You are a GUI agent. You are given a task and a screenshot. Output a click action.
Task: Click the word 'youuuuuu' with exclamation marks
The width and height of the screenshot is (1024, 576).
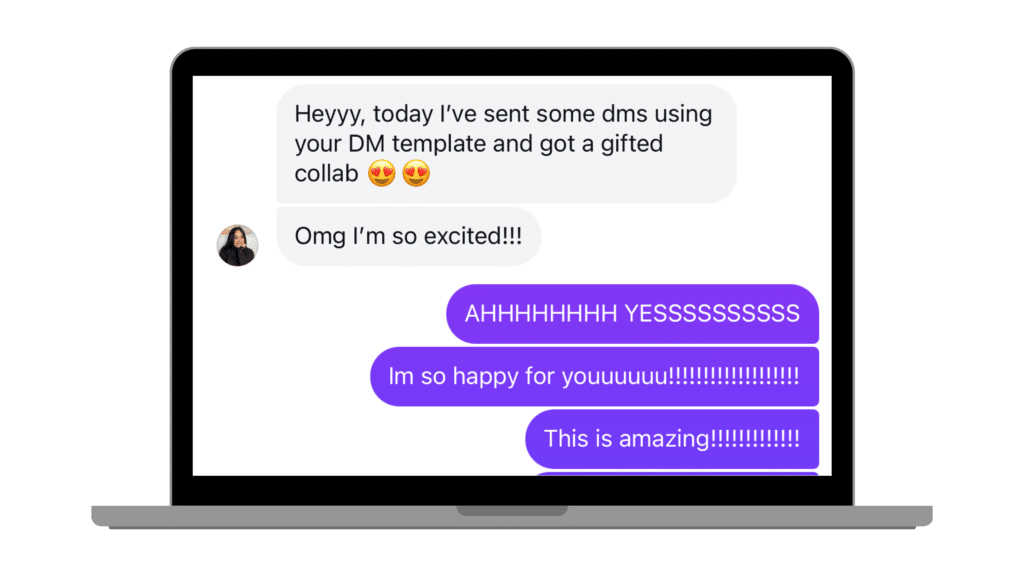(x=680, y=377)
